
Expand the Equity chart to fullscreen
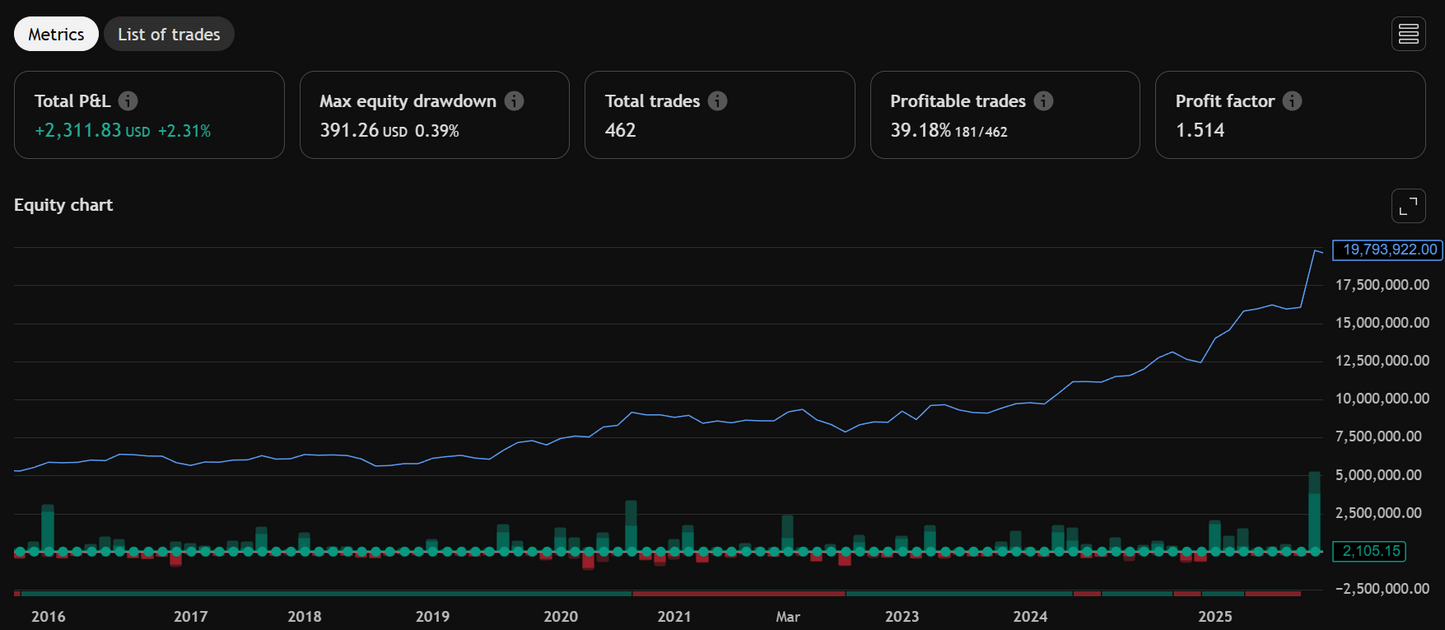[1408, 206]
